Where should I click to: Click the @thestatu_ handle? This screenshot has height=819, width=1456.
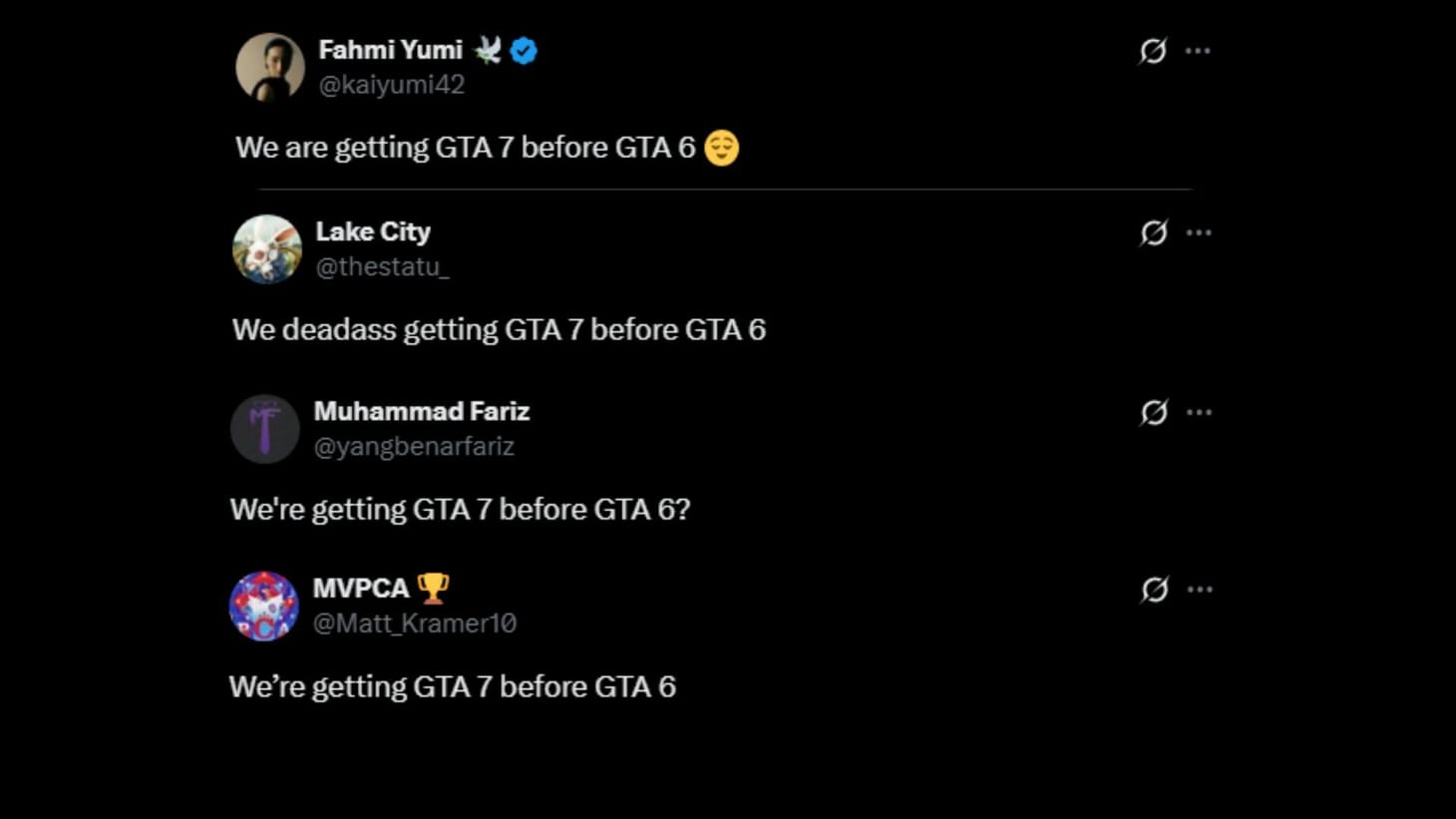click(x=383, y=267)
